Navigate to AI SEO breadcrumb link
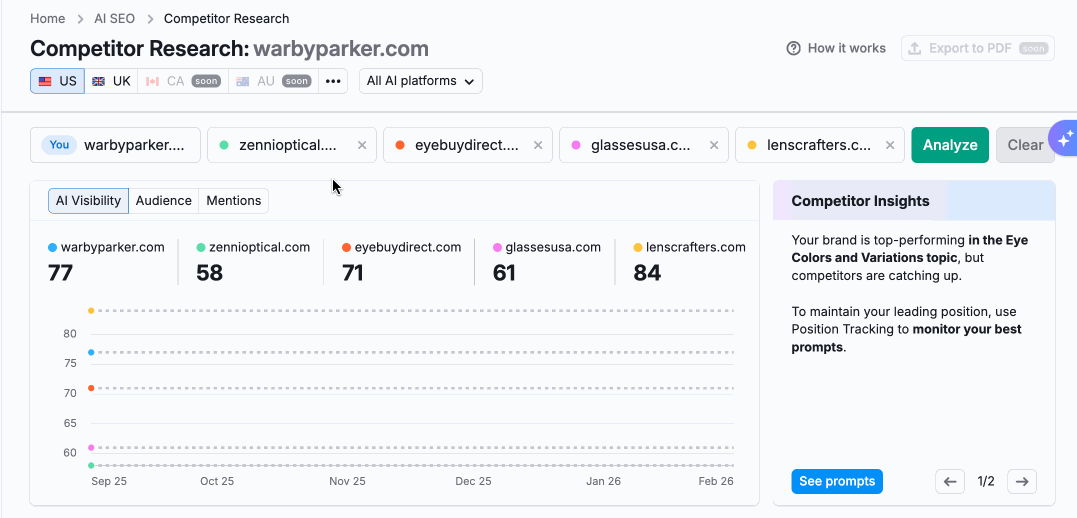 click(114, 18)
